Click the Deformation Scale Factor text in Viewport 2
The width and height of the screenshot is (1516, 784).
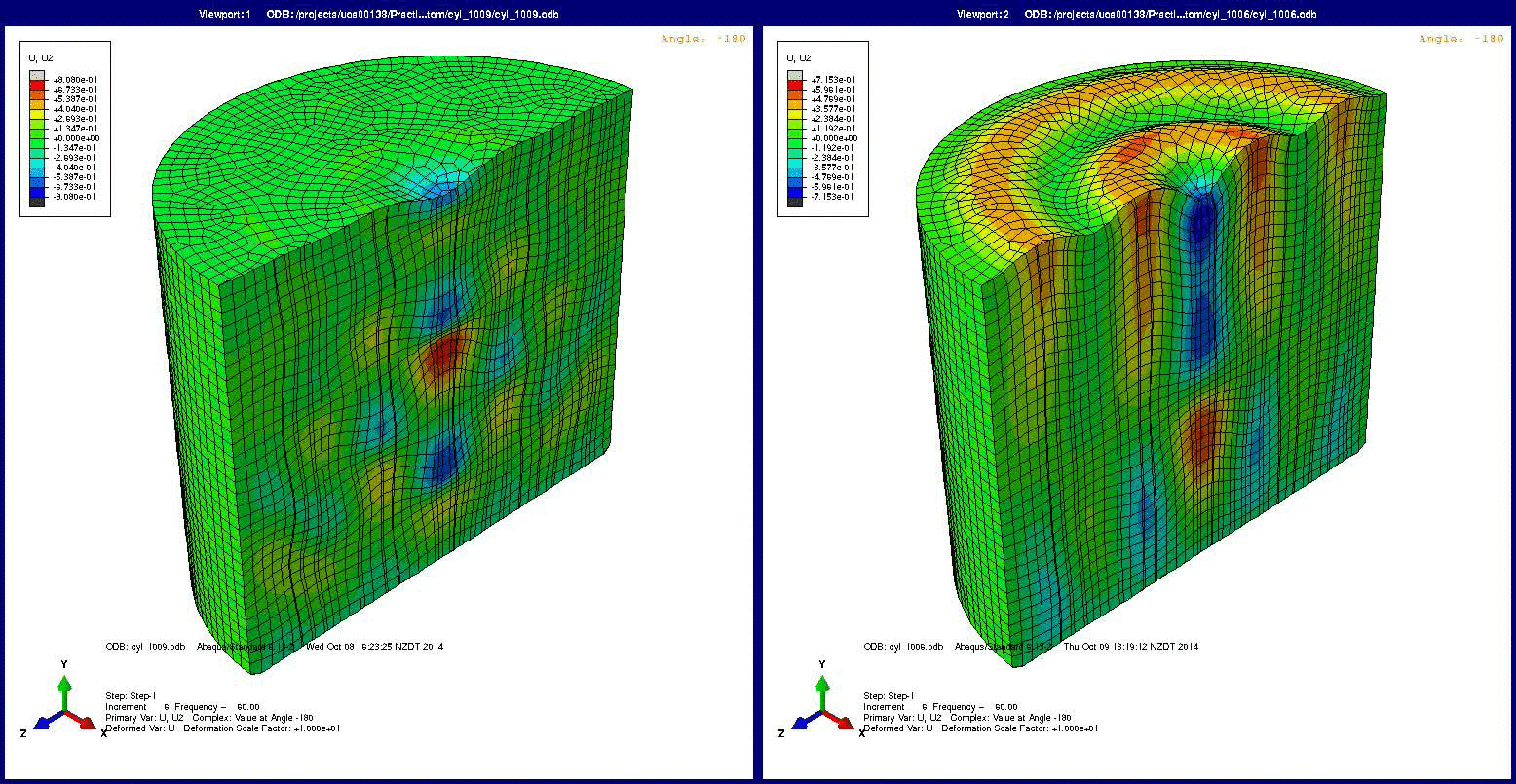point(1019,728)
